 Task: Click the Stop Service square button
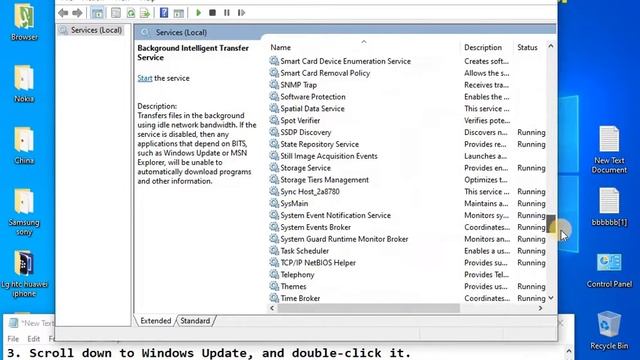click(212, 13)
